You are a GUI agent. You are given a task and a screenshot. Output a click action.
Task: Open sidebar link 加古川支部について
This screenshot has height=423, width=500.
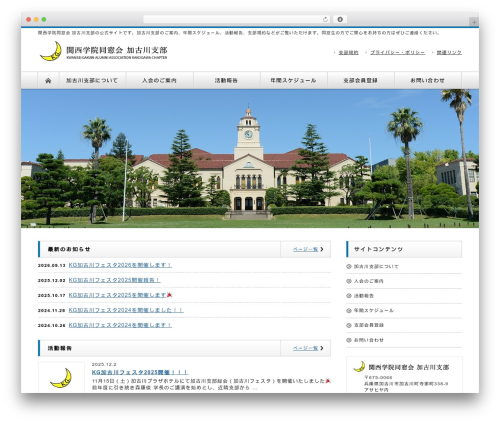tap(376, 266)
